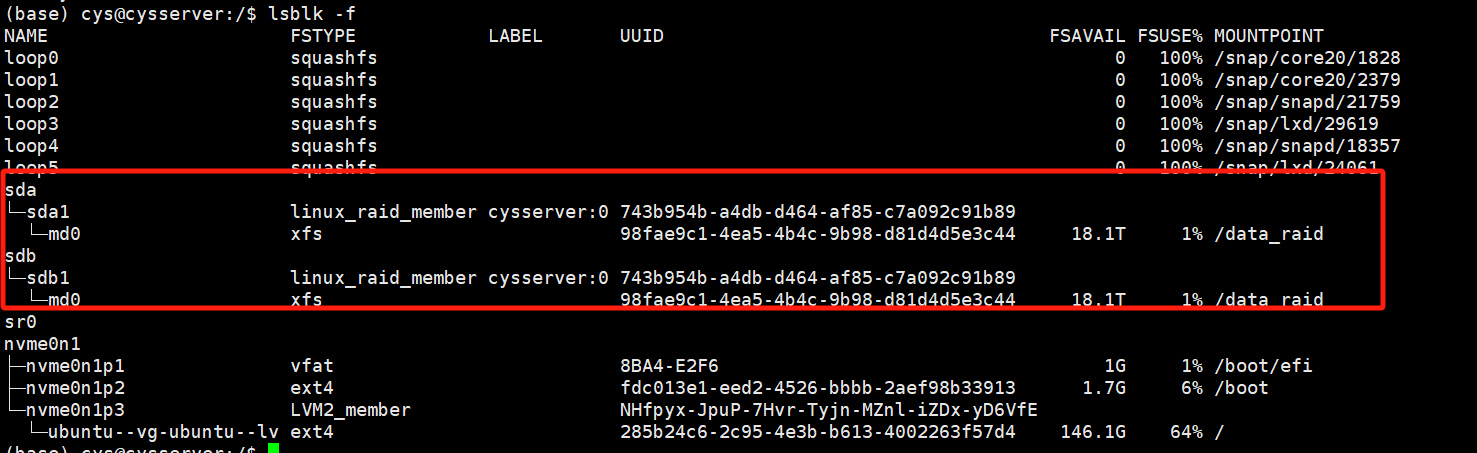The image size is (1477, 453).
Task: Click the sdb1 partition entry
Action: 48,277
